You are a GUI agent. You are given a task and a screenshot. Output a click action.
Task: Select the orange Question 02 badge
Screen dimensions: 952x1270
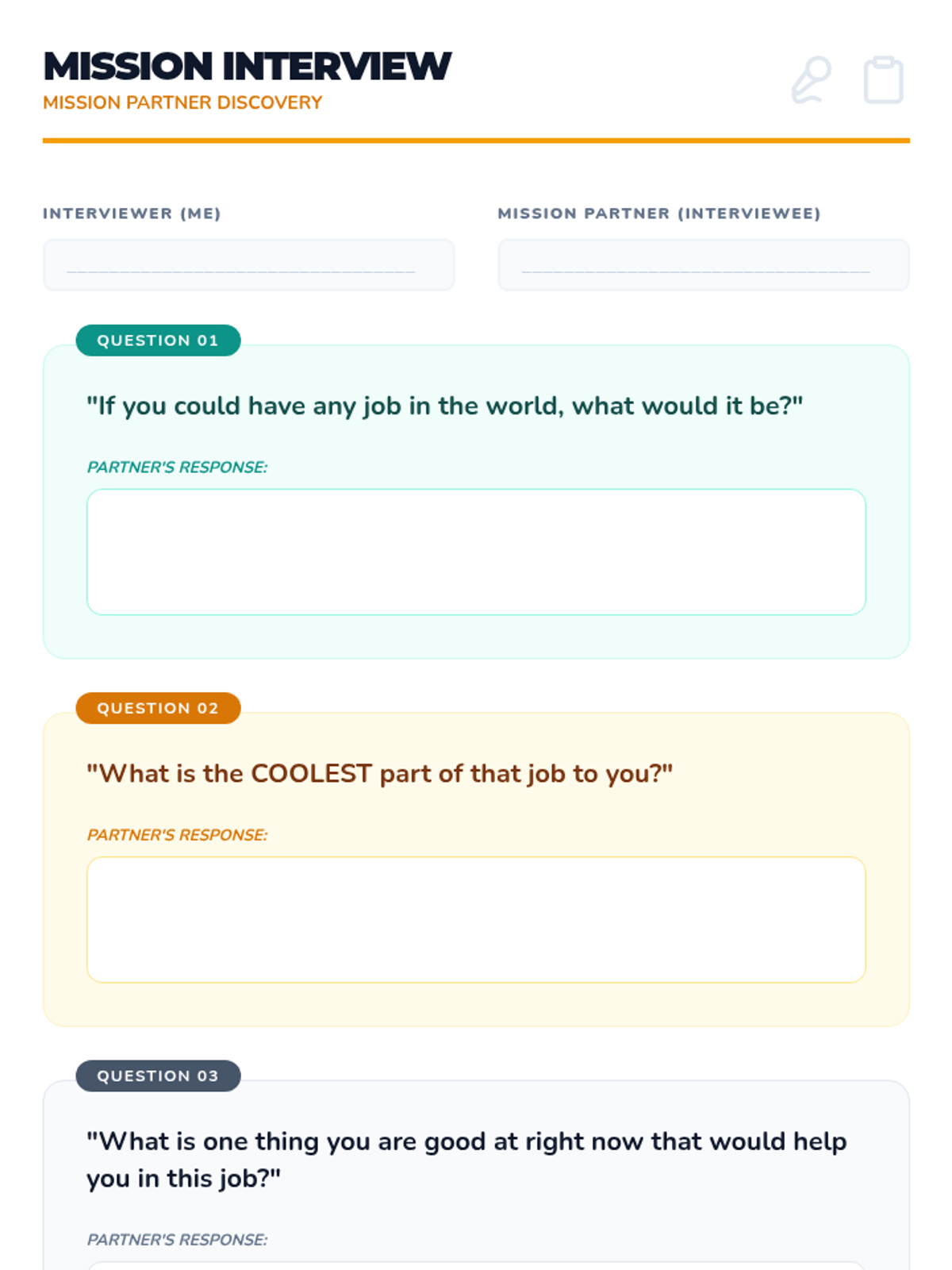158,708
